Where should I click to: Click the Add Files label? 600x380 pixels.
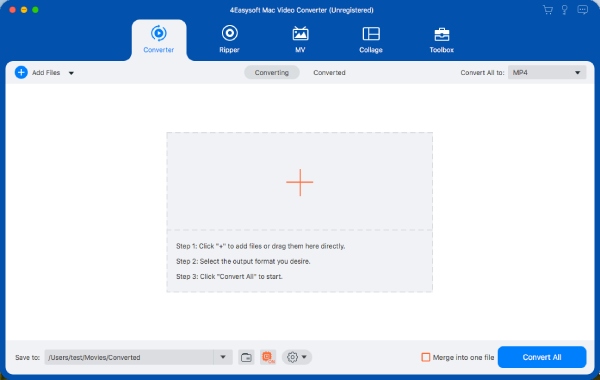(x=46, y=72)
